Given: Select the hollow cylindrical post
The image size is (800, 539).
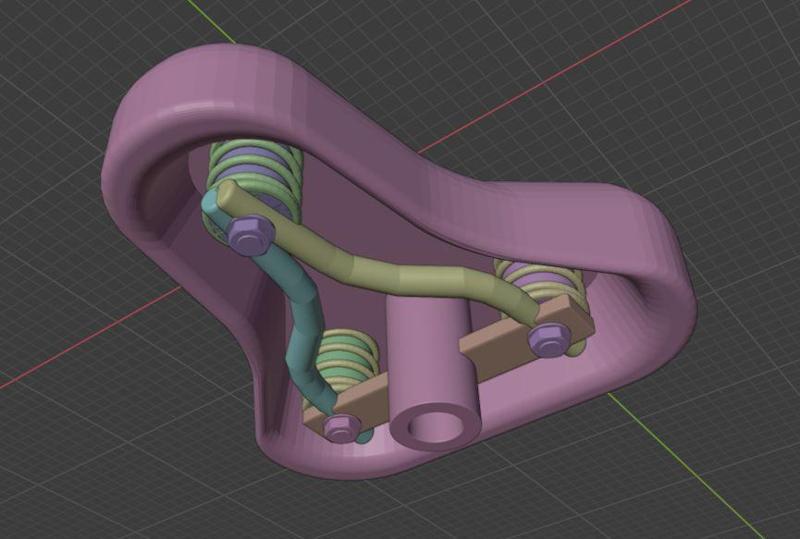Looking at the screenshot, I should (434, 373).
